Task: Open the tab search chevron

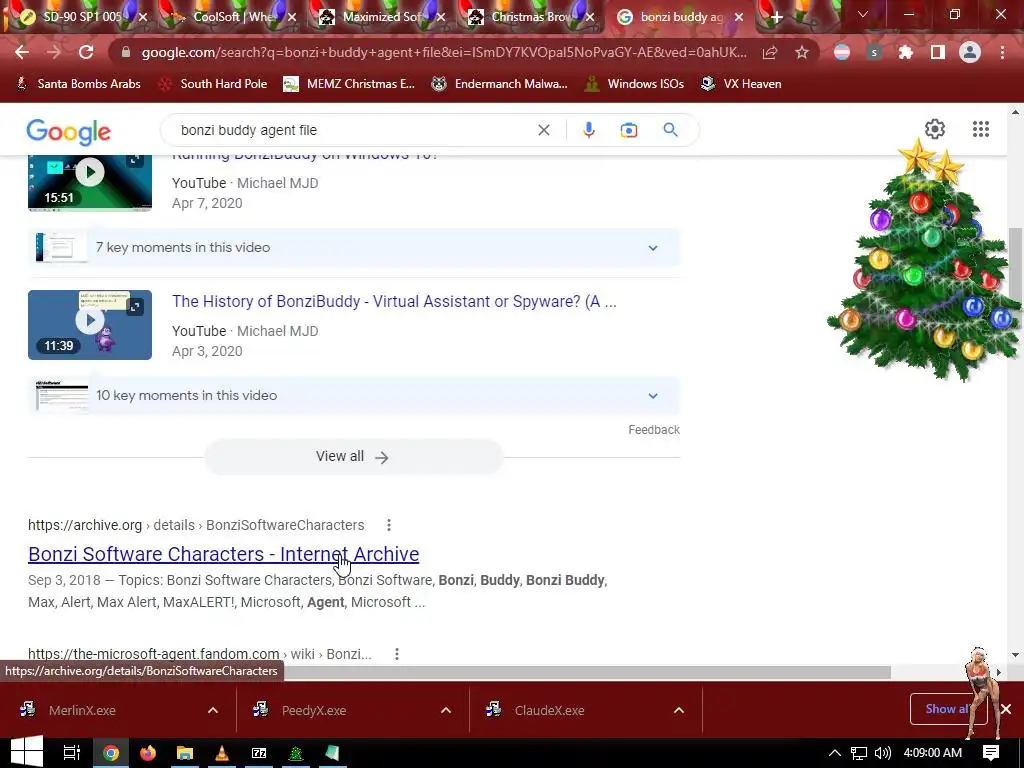Action: coord(863,14)
